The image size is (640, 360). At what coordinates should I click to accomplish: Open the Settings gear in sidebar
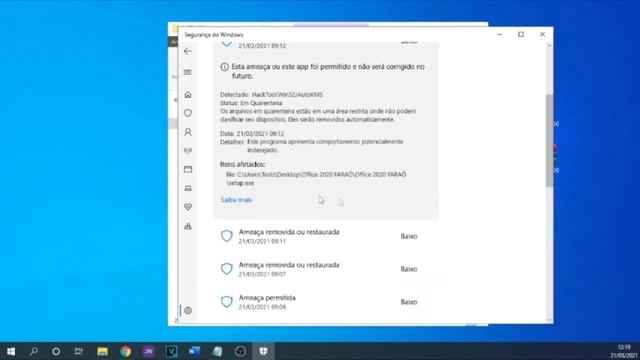(188, 311)
